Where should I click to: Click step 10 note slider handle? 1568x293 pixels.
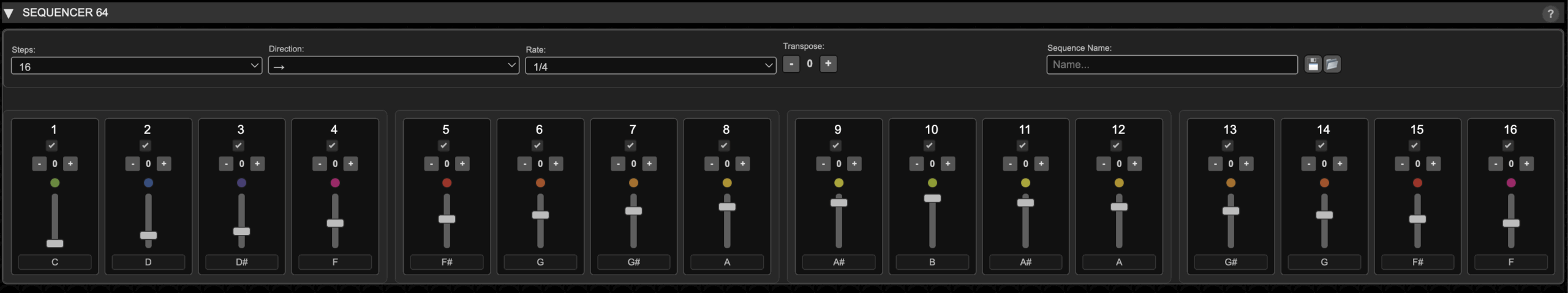(932, 198)
